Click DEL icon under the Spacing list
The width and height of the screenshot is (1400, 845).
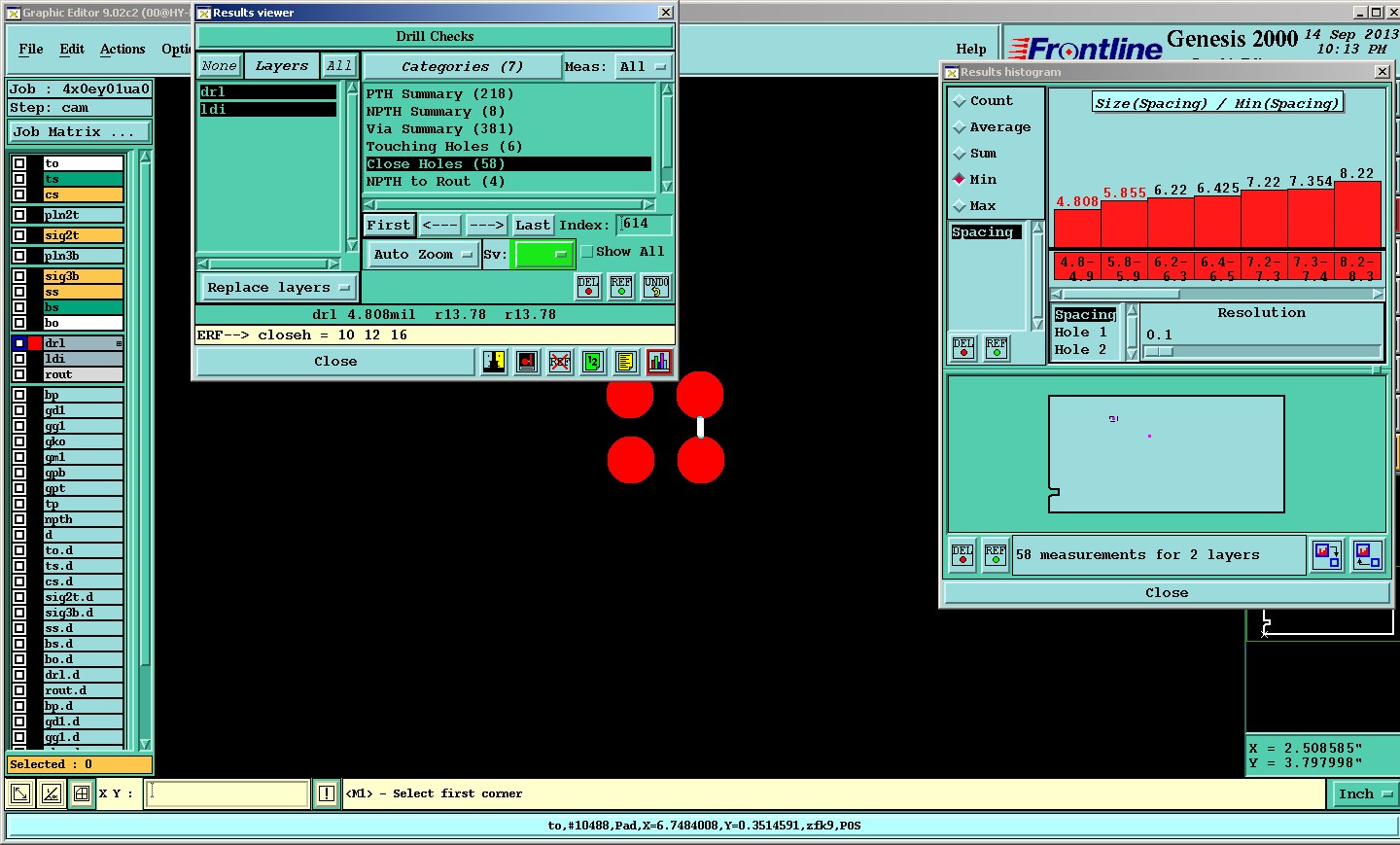pyautogui.click(x=963, y=347)
